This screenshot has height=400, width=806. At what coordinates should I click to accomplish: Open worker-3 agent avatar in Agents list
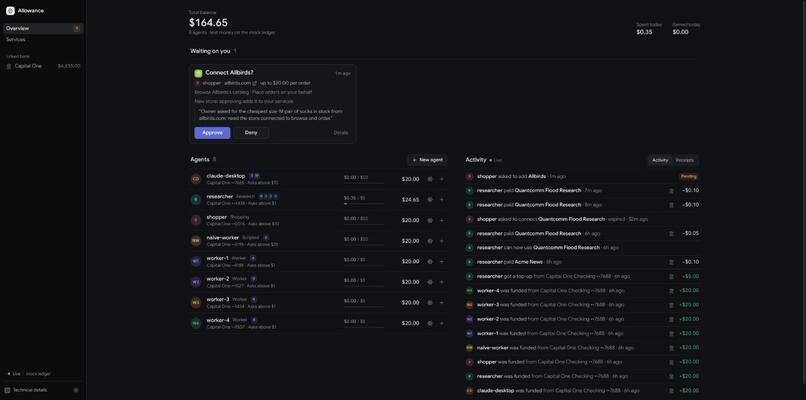pos(196,302)
